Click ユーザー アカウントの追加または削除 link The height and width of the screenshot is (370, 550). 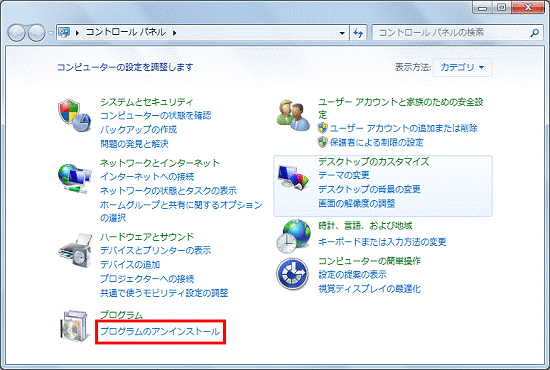[403, 128]
